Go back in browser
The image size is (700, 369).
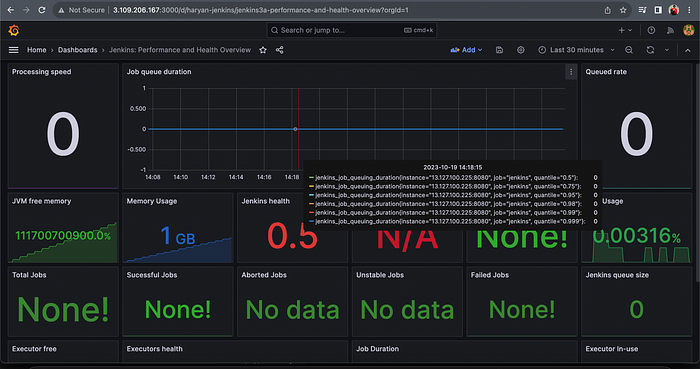click(11, 10)
